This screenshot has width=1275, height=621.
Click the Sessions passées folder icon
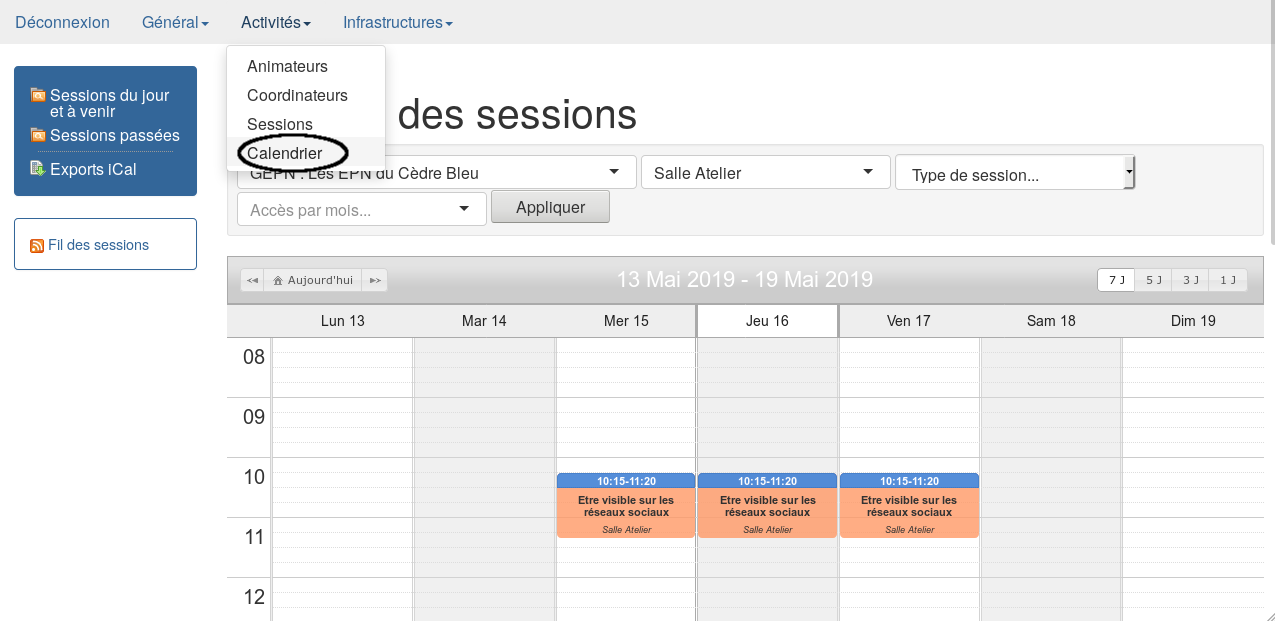tap(38, 135)
